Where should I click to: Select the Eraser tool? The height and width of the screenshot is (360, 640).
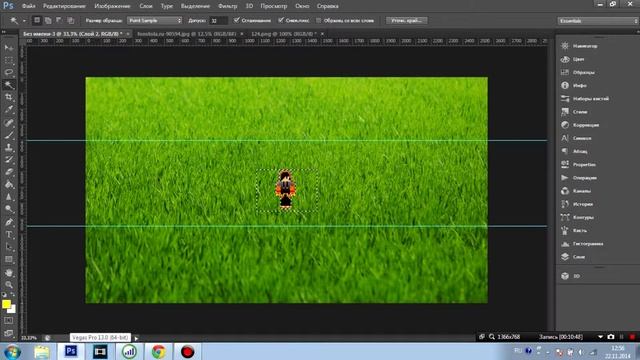point(9,172)
